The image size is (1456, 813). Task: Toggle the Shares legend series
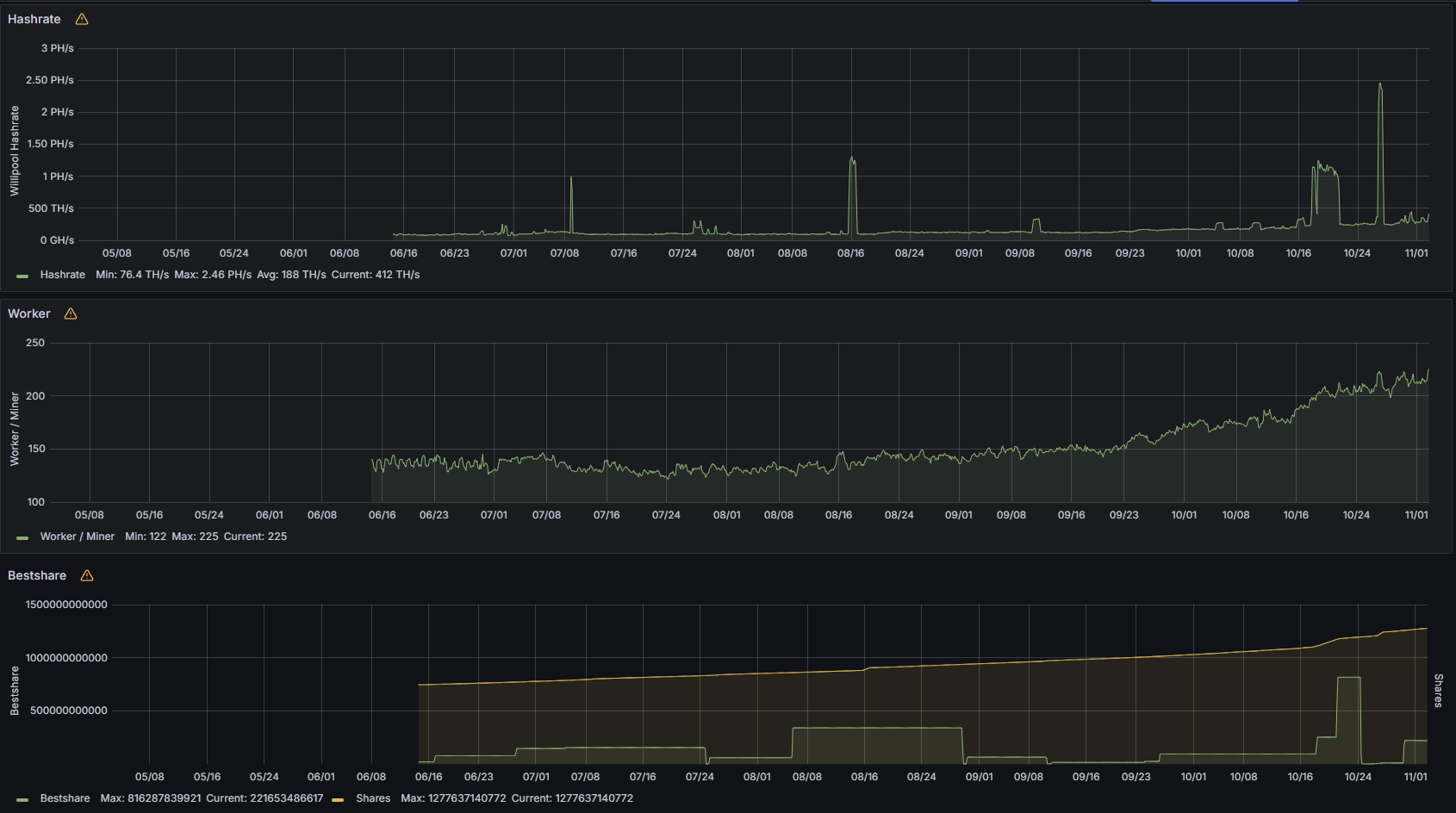click(373, 798)
